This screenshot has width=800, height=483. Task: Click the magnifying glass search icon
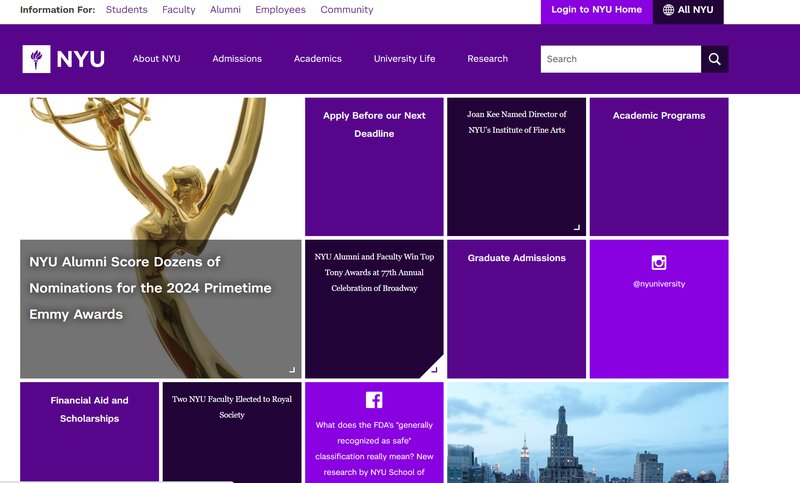coord(714,59)
